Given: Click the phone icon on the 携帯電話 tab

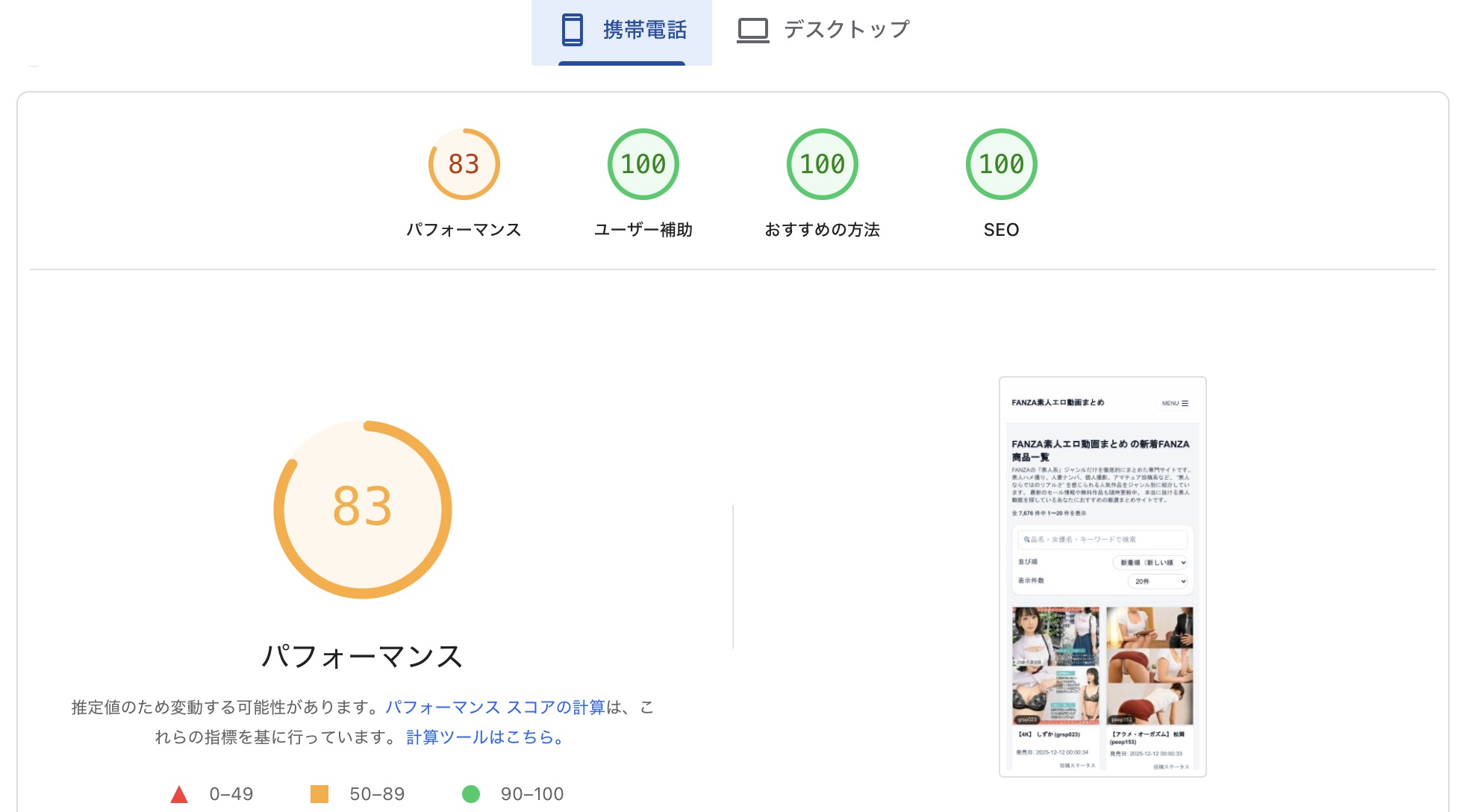Looking at the screenshot, I should 571,29.
